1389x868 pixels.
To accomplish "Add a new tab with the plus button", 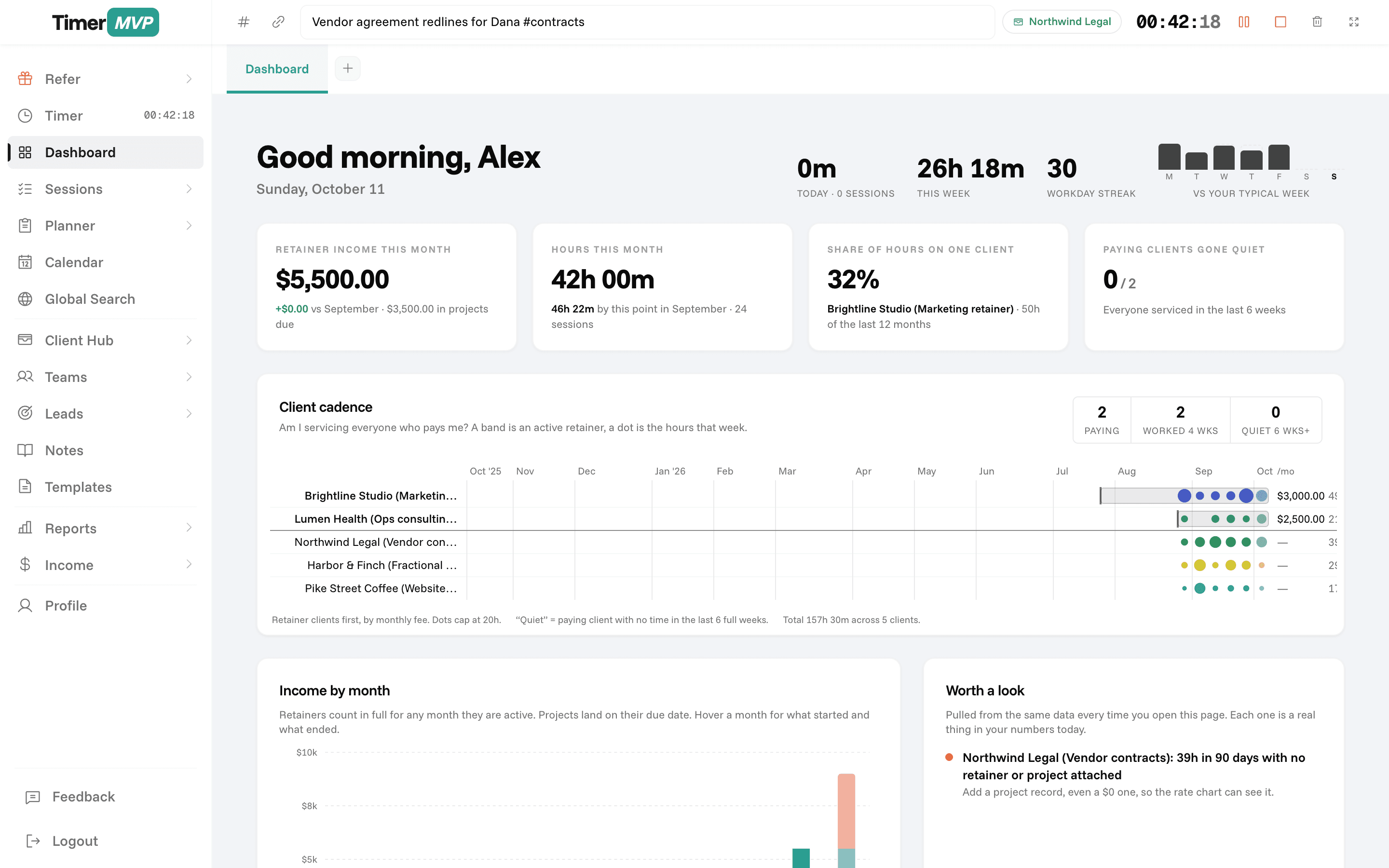I will click(x=348, y=68).
